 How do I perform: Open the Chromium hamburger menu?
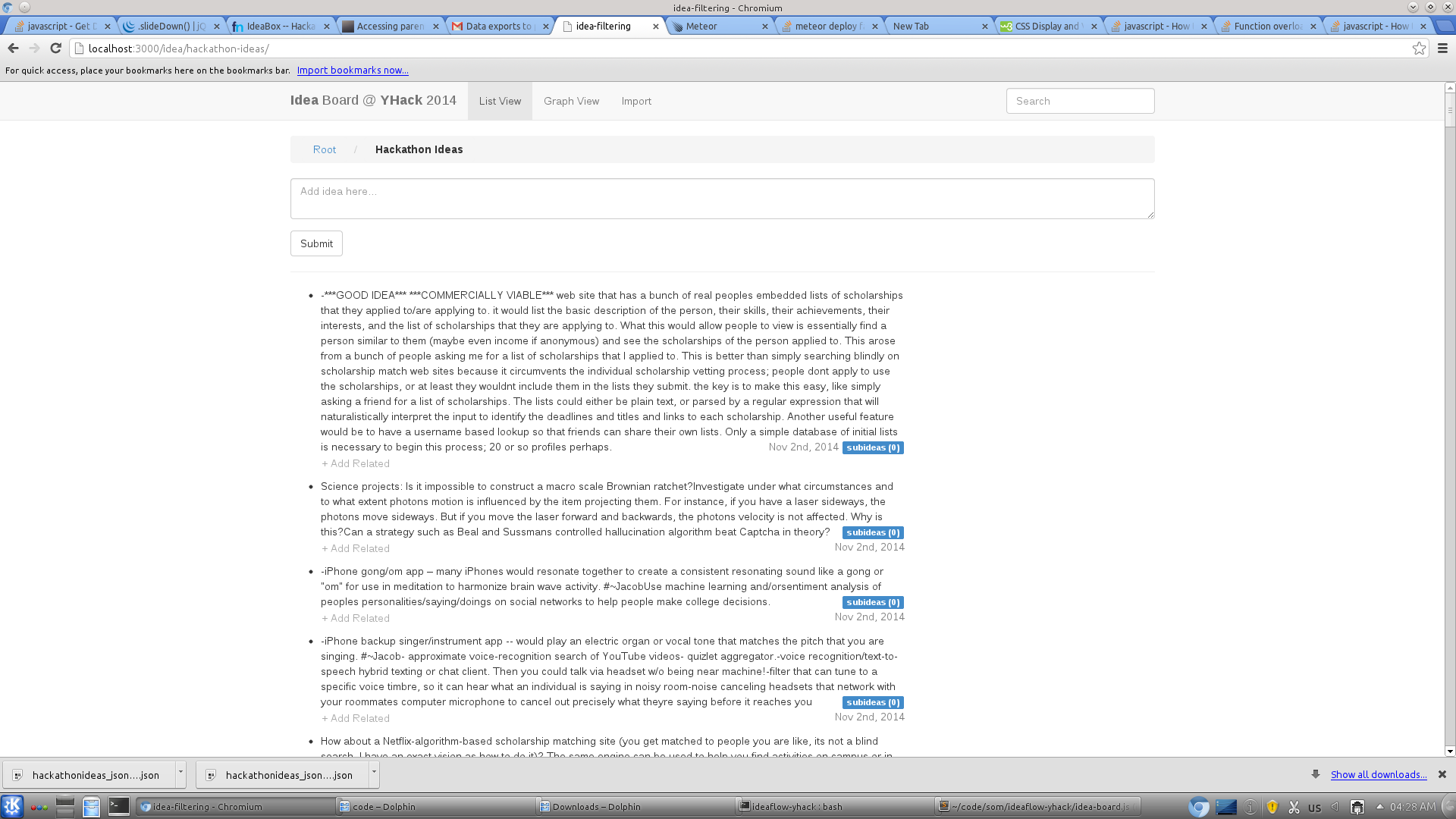tap(1442, 49)
